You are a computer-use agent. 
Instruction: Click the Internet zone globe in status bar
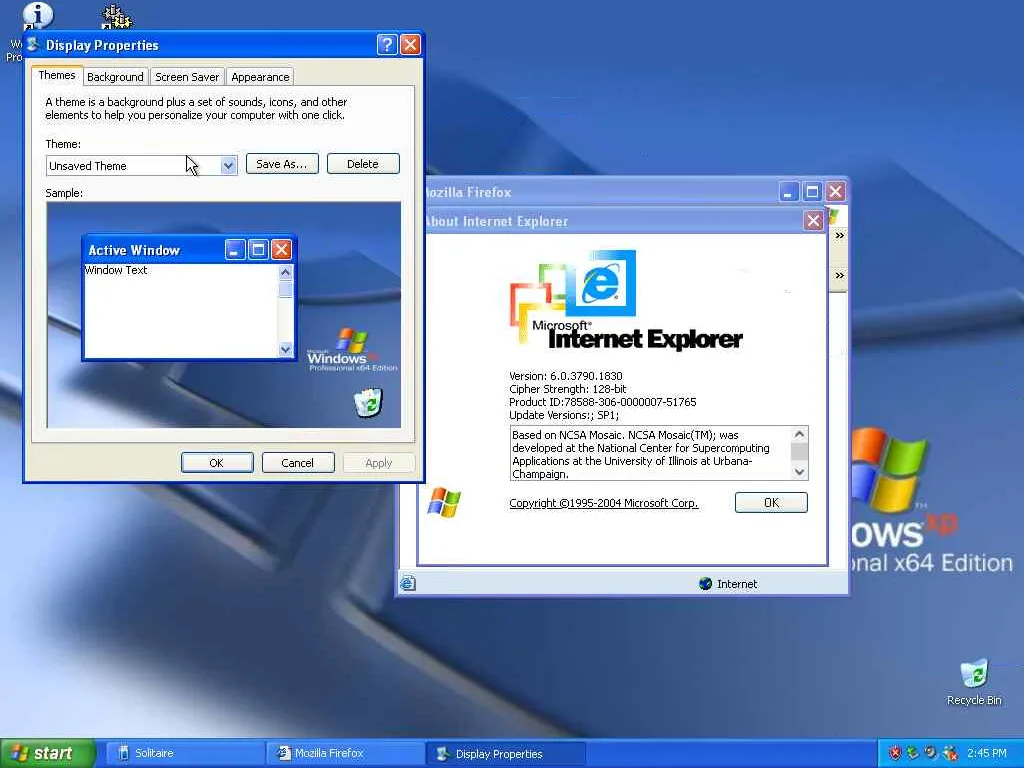coord(705,583)
